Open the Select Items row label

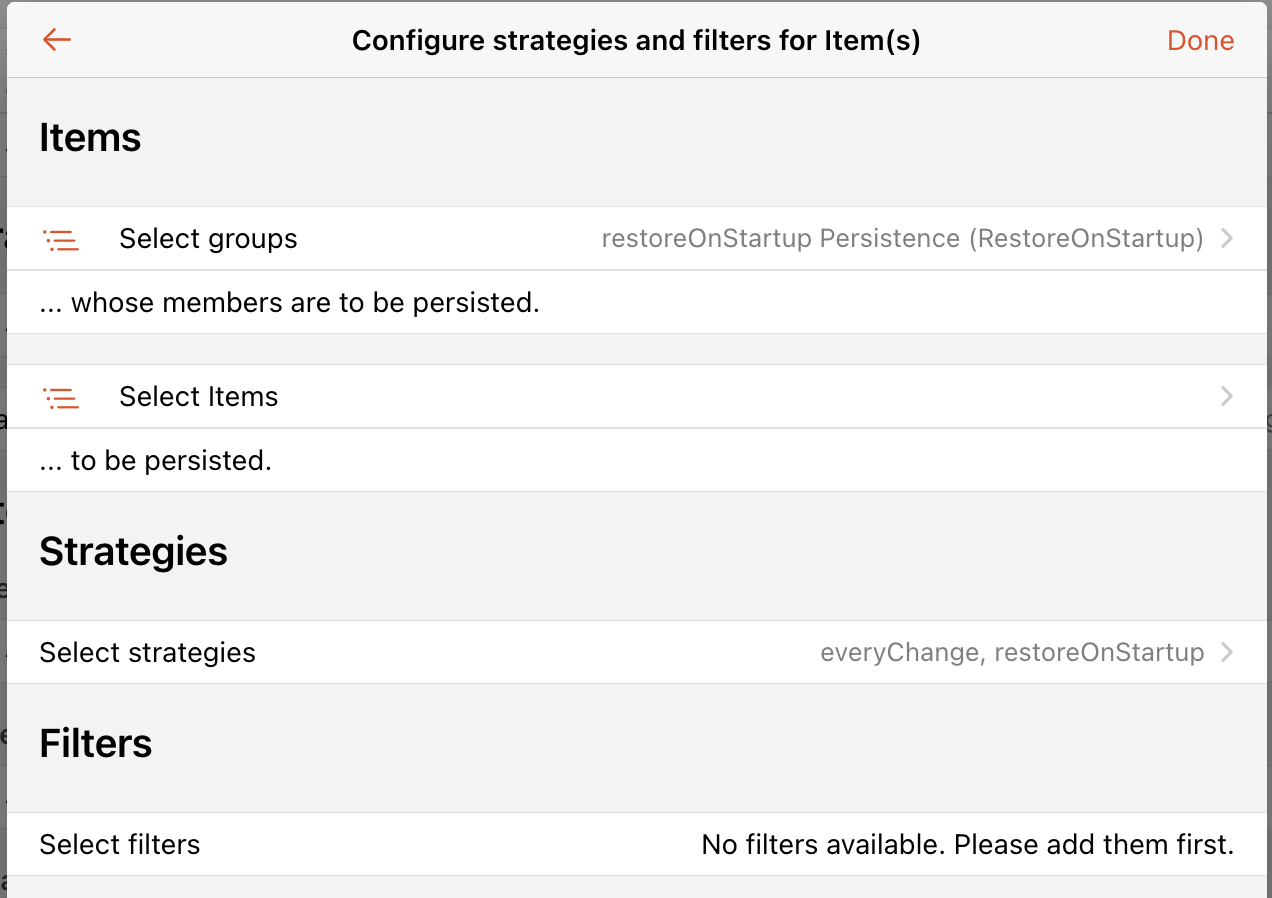pyautogui.click(x=198, y=397)
